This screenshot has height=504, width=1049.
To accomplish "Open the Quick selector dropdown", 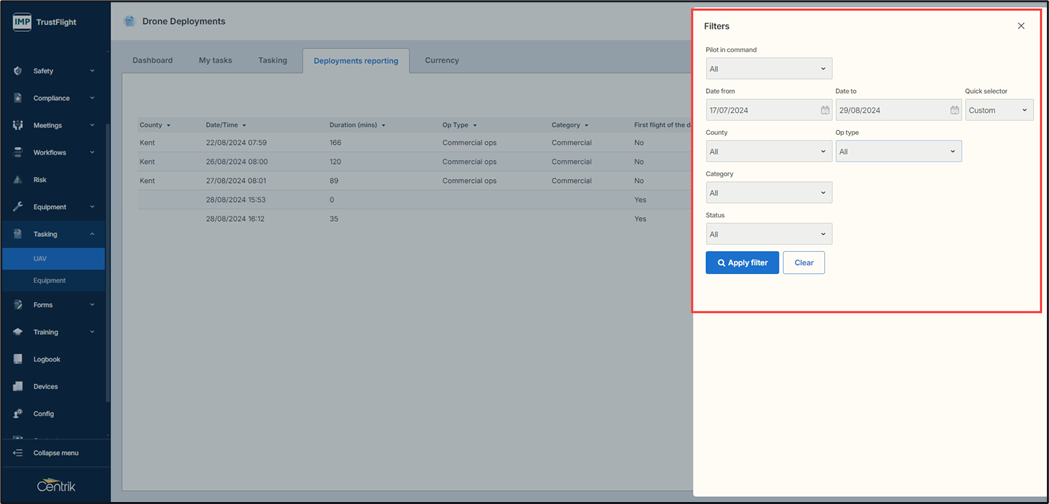I will [x=998, y=110].
